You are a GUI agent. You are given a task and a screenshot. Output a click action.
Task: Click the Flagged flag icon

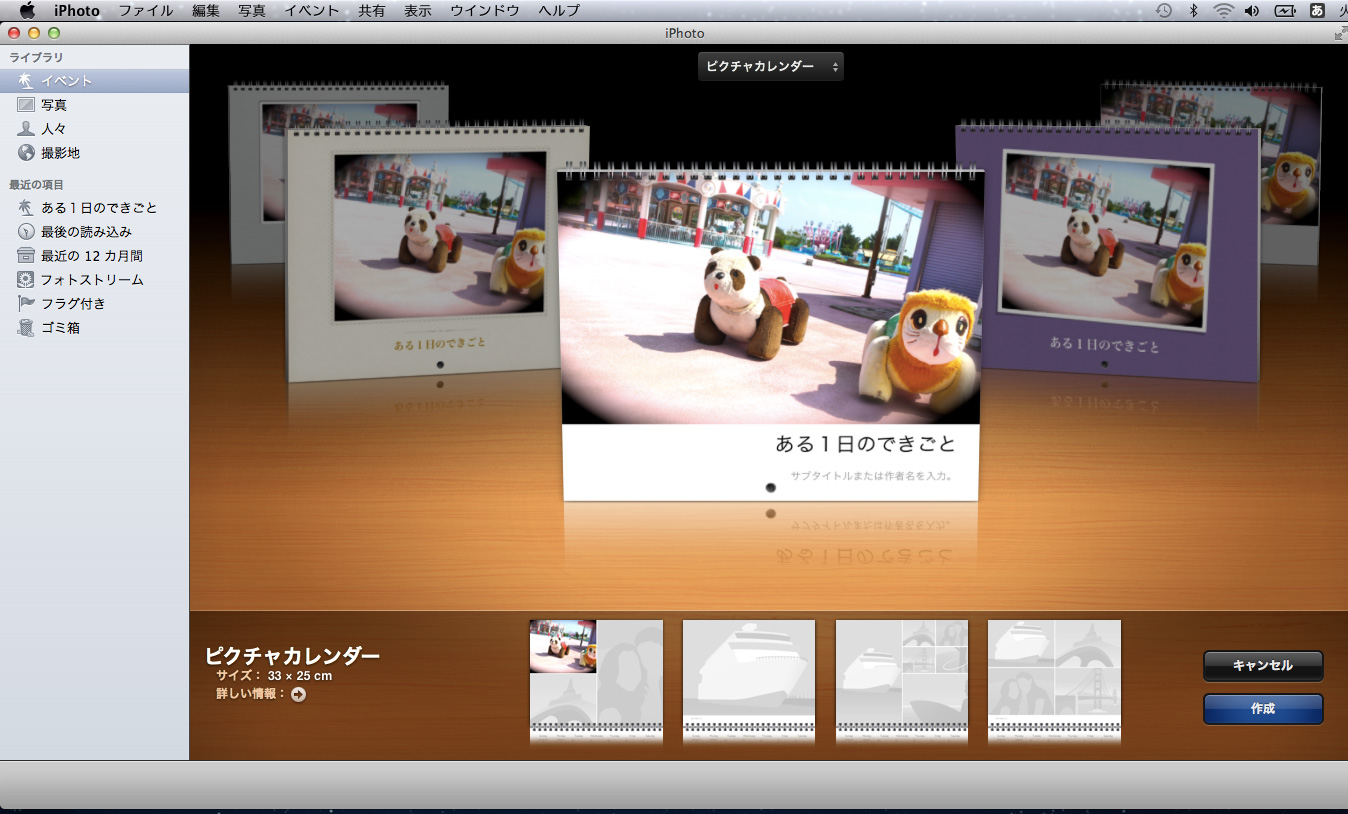[26, 304]
